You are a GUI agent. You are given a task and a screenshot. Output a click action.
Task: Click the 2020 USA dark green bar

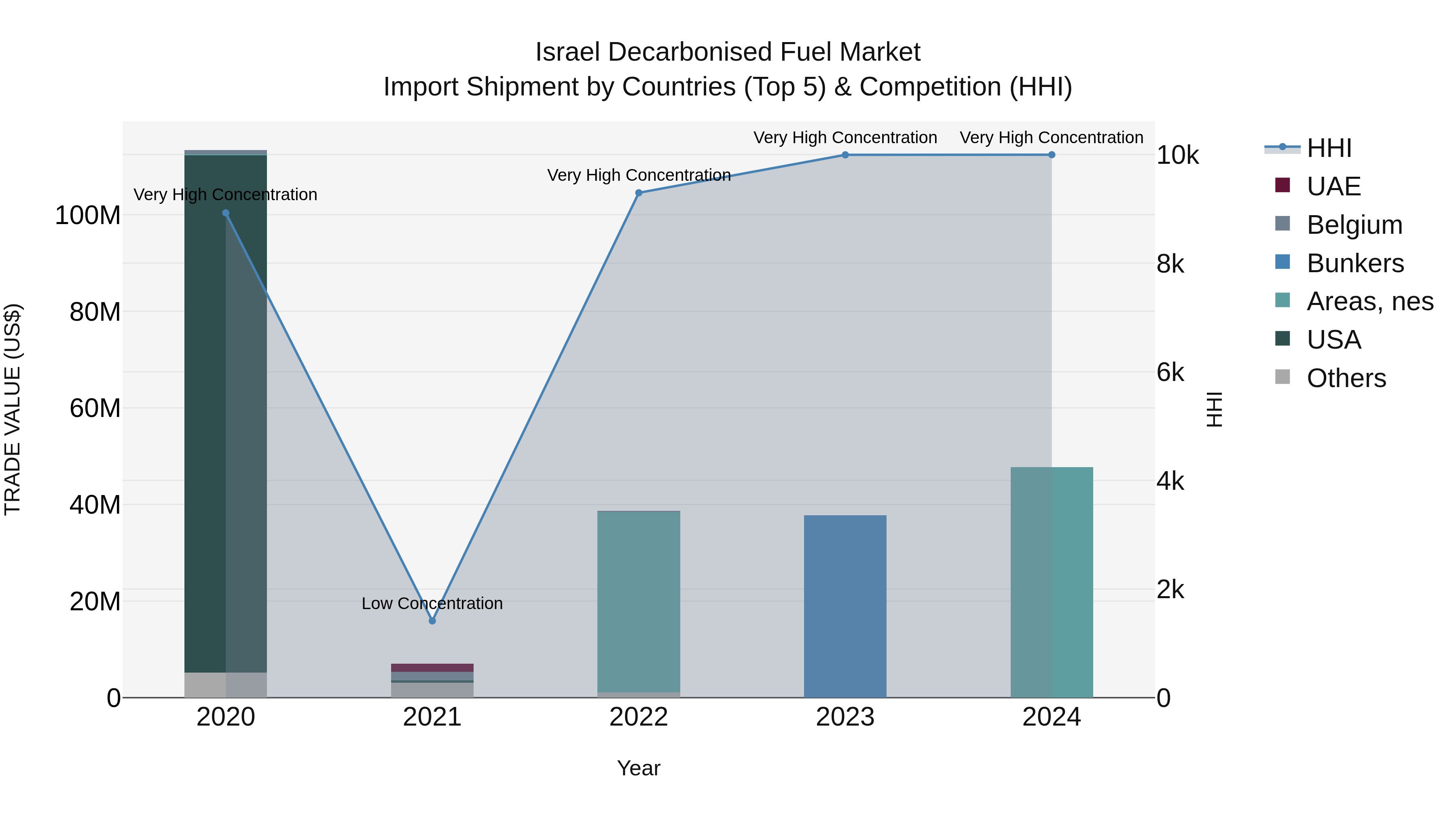226,414
